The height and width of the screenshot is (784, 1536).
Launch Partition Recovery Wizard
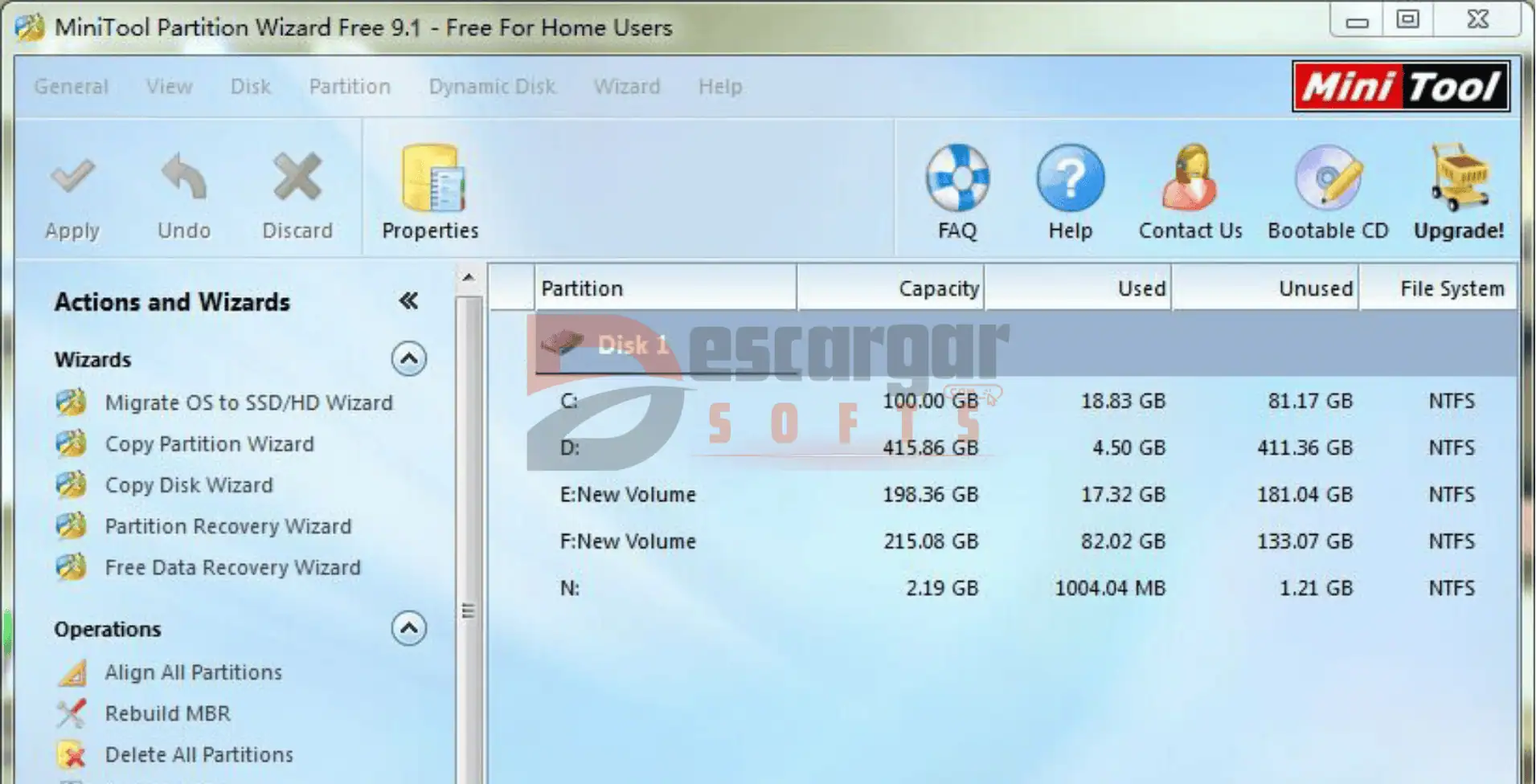[x=227, y=526]
